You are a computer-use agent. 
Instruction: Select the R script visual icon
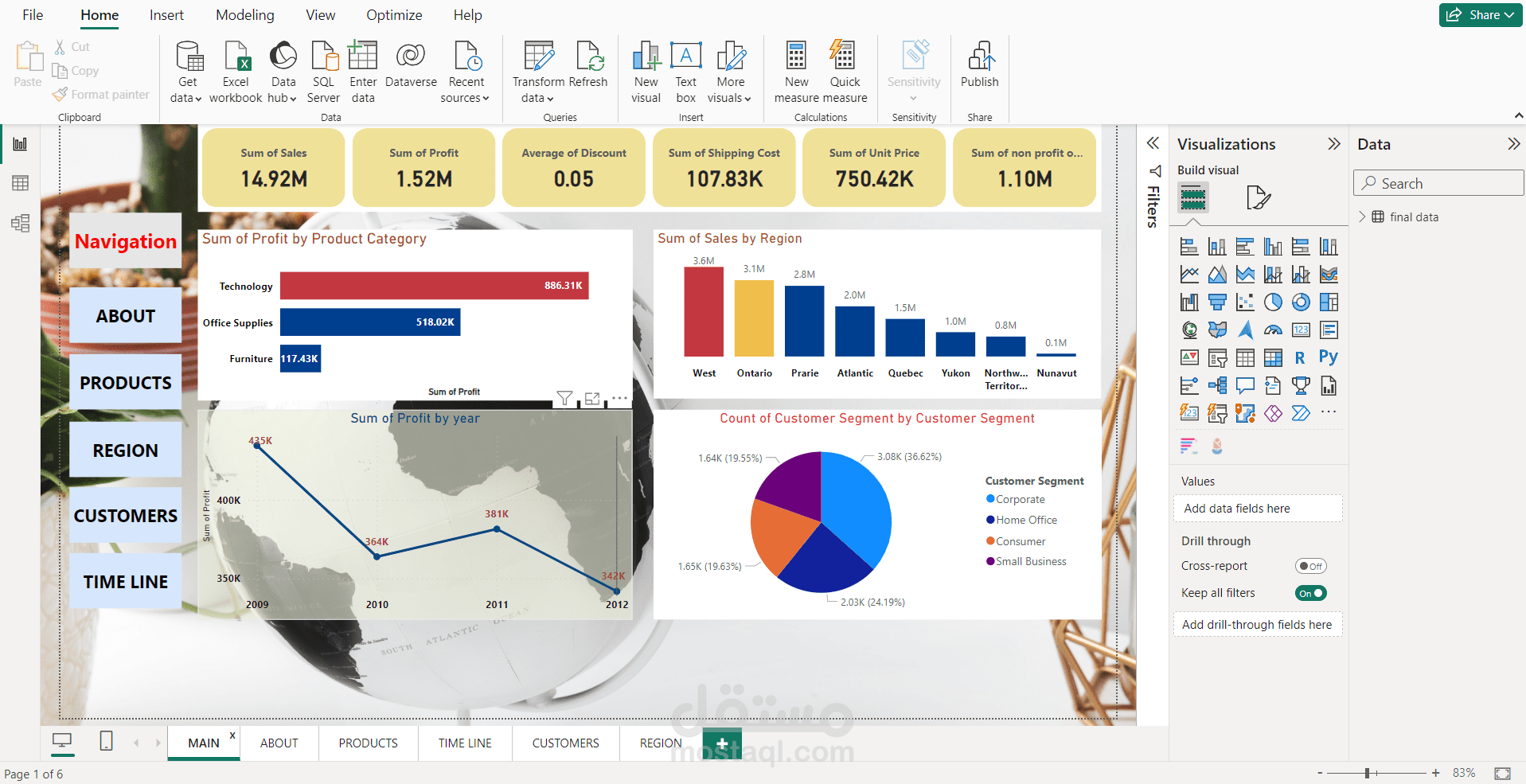click(1300, 357)
